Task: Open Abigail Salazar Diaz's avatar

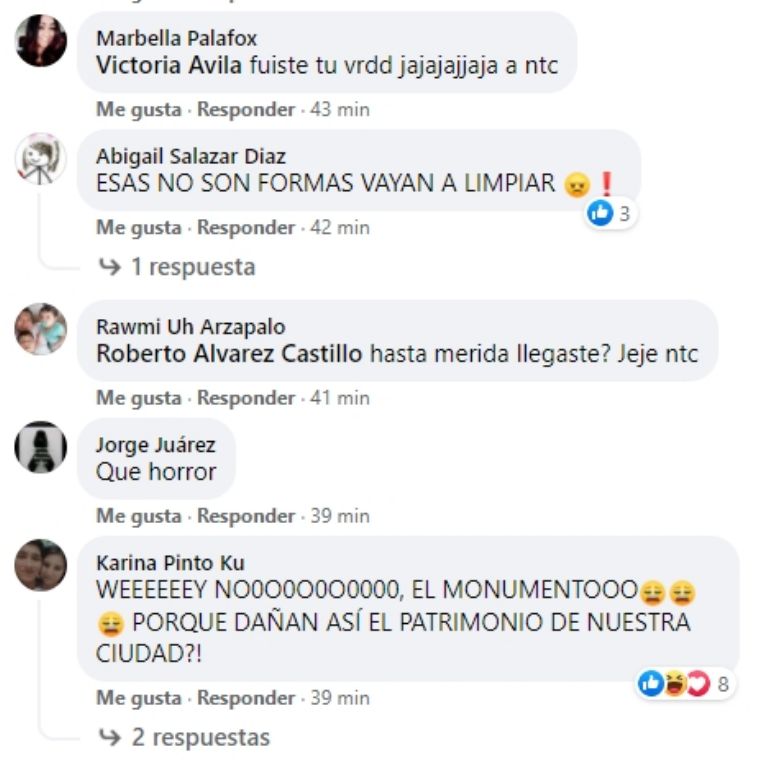Action: 41,159
